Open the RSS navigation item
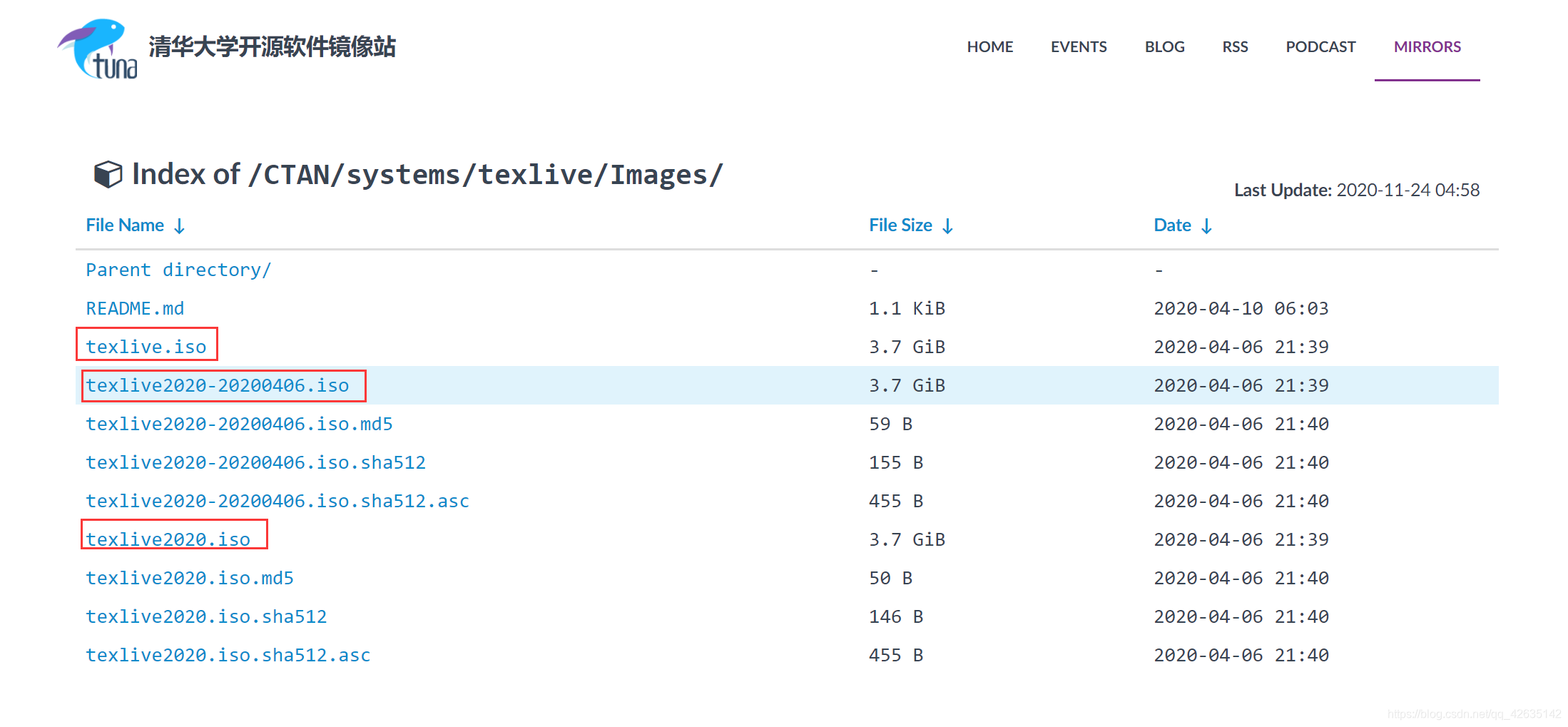The image size is (1568, 727). click(x=1235, y=47)
